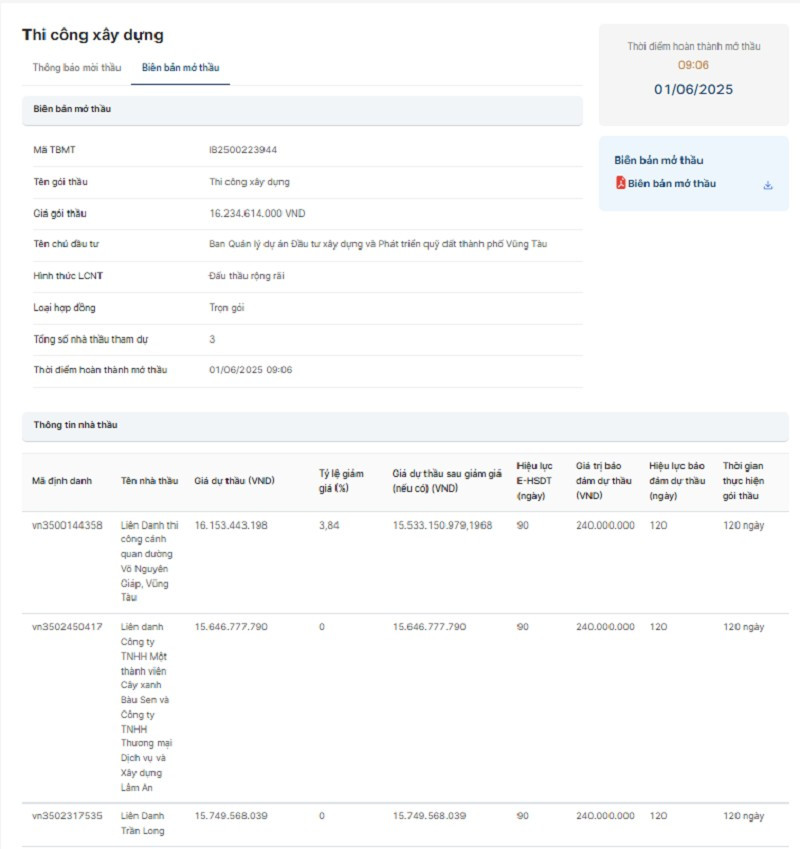This screenshot has height=849, width=800.
Task: Click the Tỷ lệ giảm giá (%) column header
Action: pyautogui.click(x=341, y=480)
